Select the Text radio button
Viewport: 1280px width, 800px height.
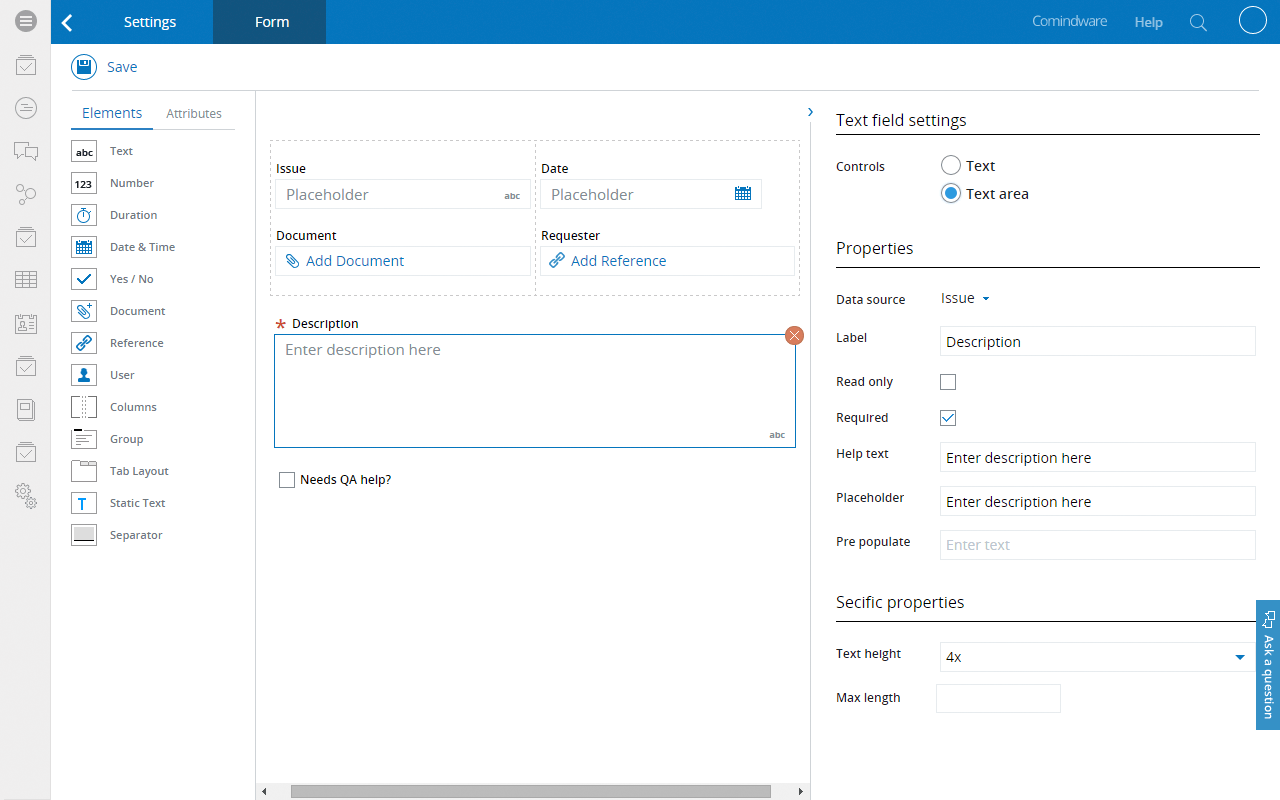[x=951, y=166]
